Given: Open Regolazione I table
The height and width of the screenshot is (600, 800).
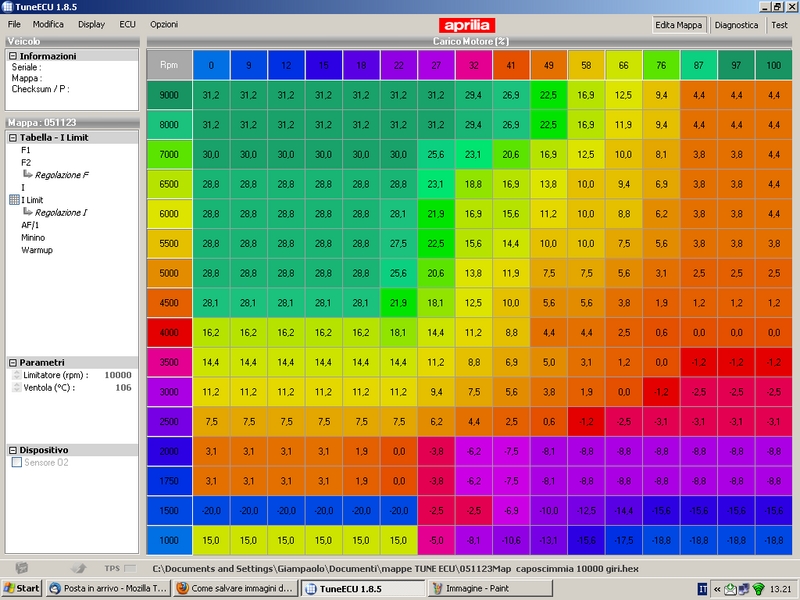Looking at the screenshot, I should point(61,212).
